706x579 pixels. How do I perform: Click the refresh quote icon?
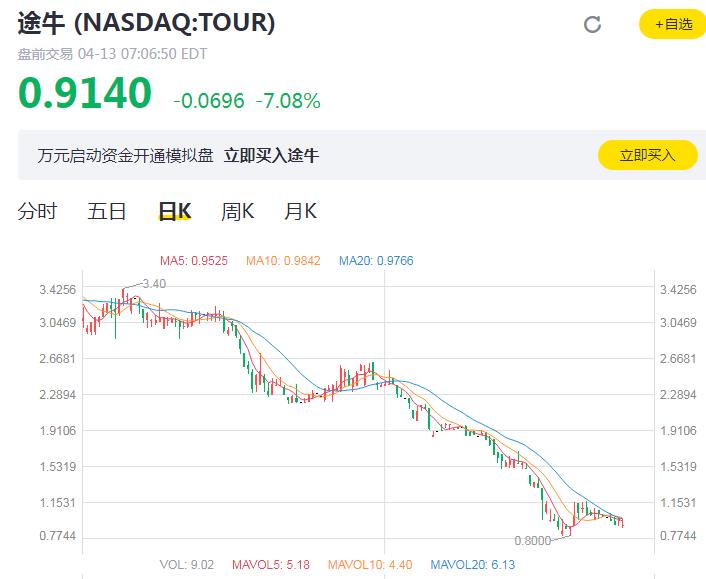[x=592, y=25]
